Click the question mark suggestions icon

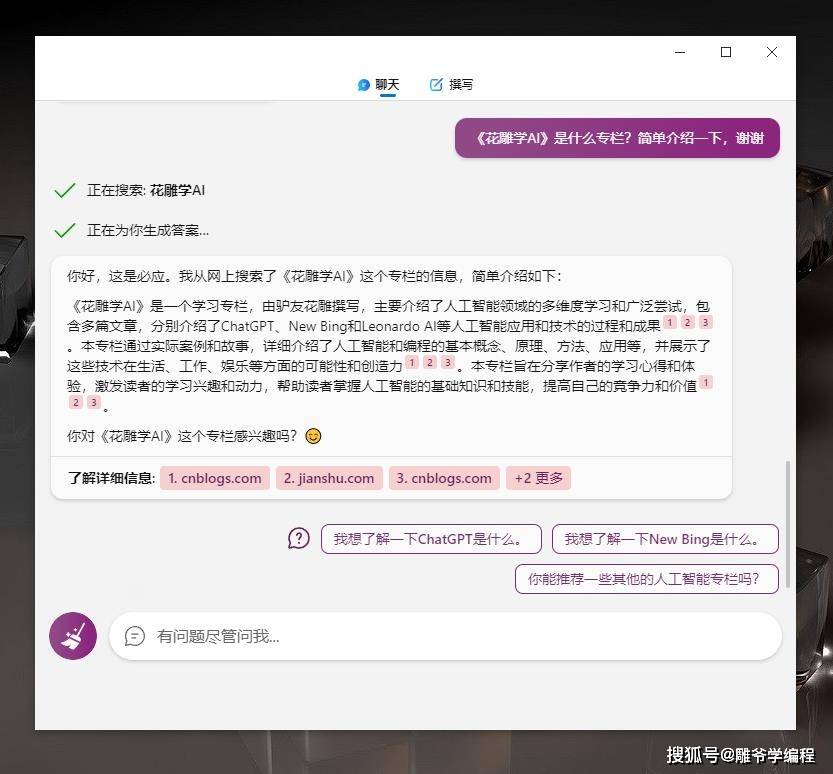click(x=299, y=539)
